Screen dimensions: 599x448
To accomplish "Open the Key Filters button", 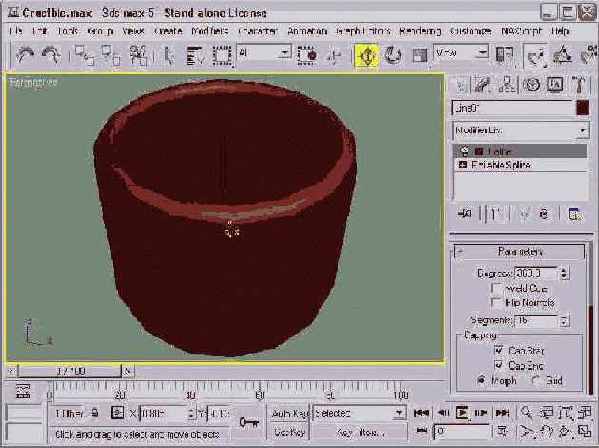I will click(359, 432).
